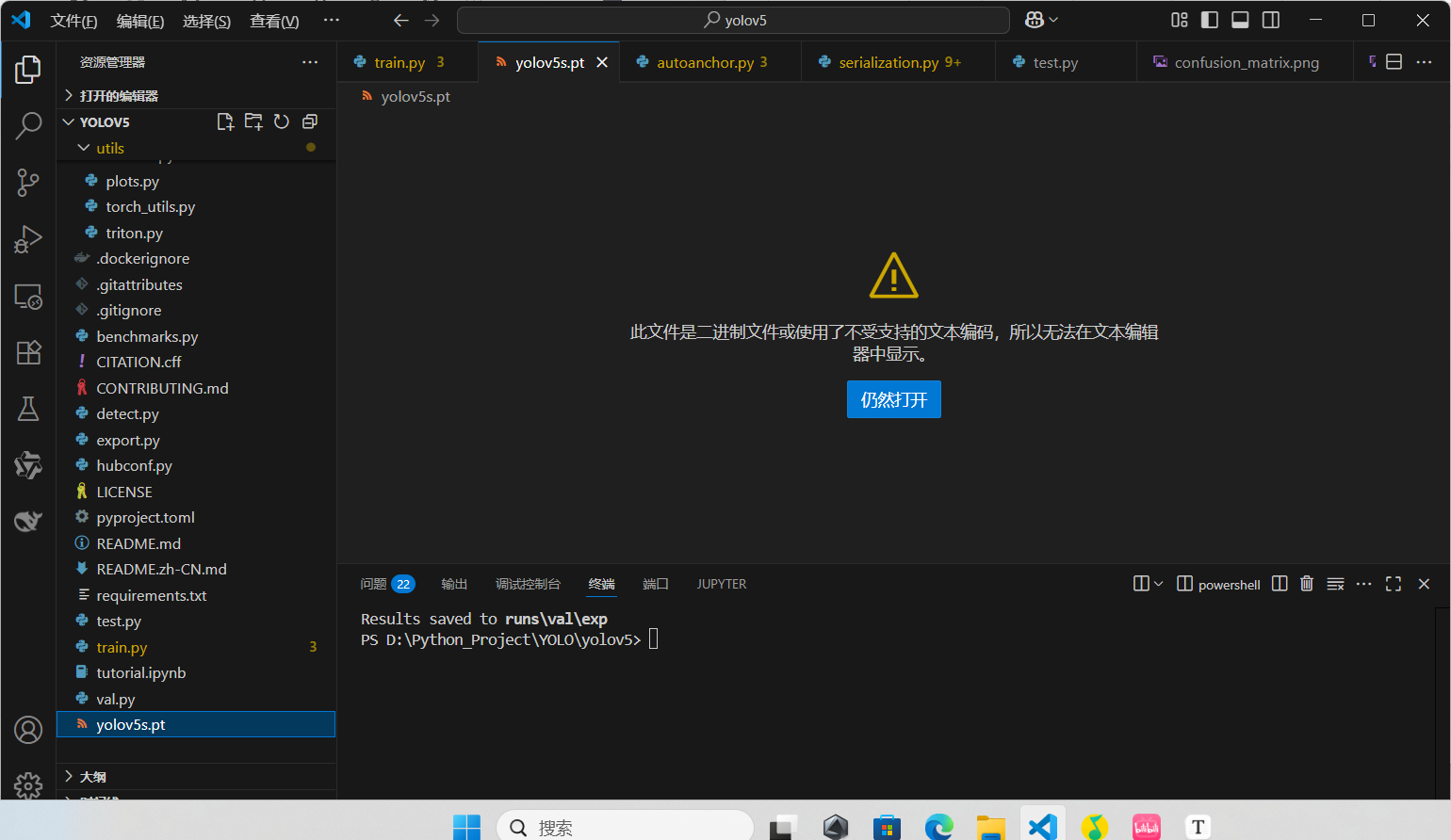
Task: Open val.py in the explorer
Action: pyautogui.click(x=196, y=699)
